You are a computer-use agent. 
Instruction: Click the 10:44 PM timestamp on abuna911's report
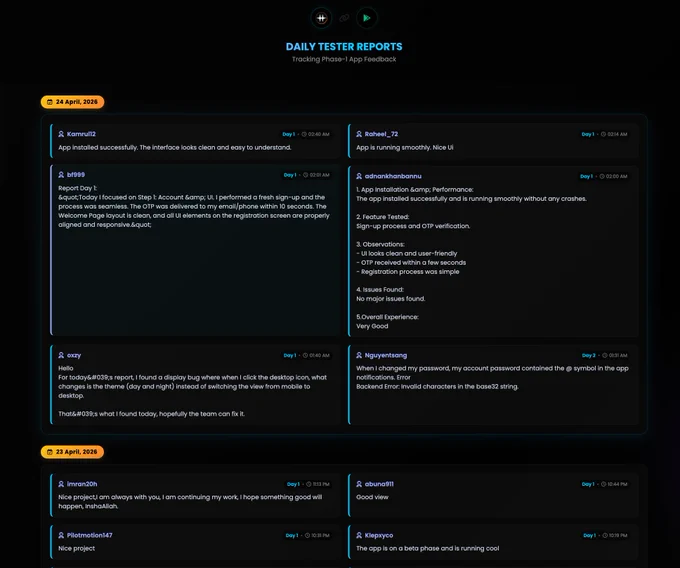coord(617,484)
